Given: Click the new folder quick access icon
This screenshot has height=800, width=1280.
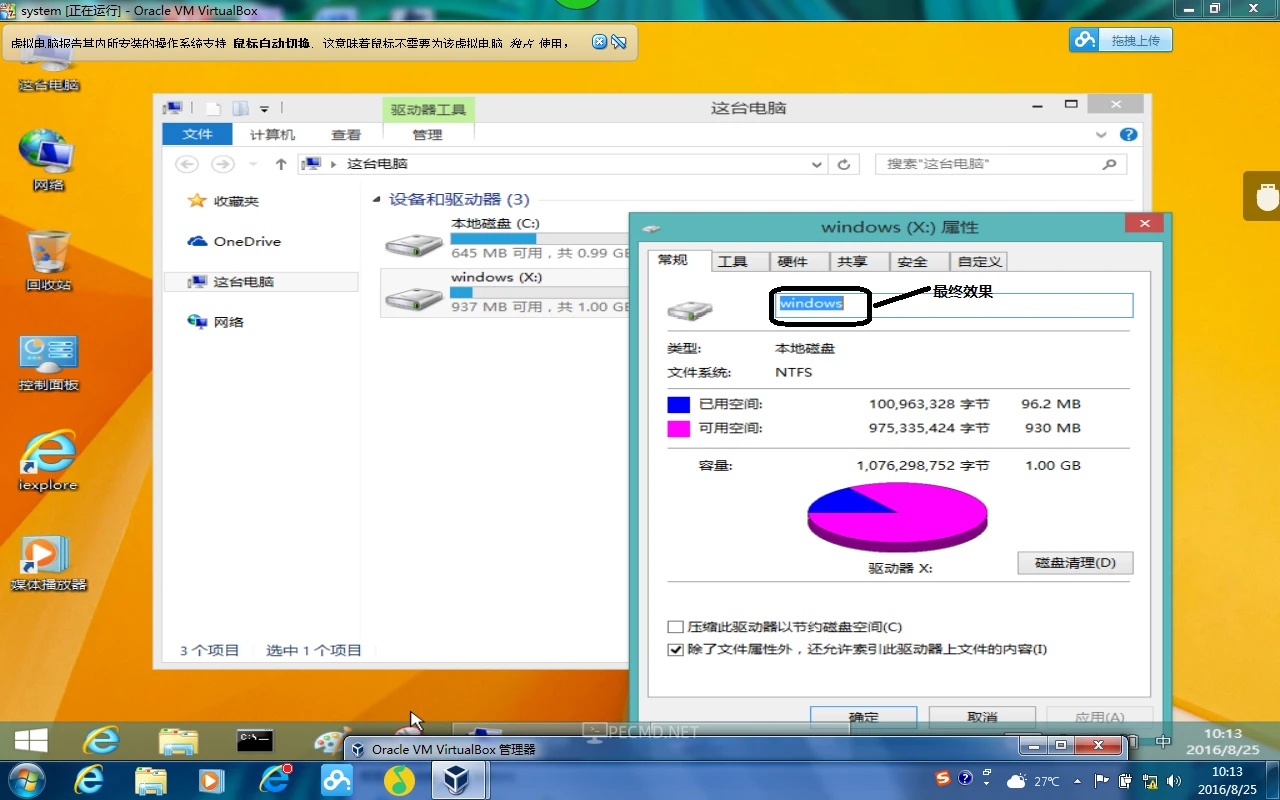Looking at the screenshot, I should point(240,108).
